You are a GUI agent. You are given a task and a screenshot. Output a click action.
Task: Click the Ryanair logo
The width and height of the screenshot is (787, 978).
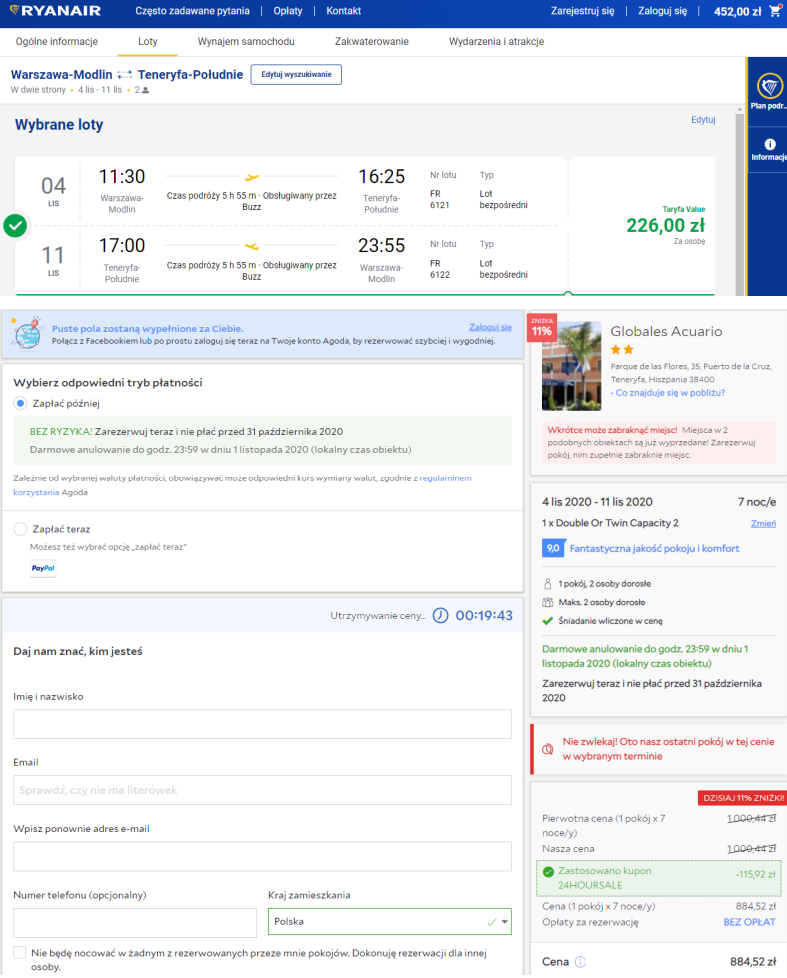click(56, 11)
